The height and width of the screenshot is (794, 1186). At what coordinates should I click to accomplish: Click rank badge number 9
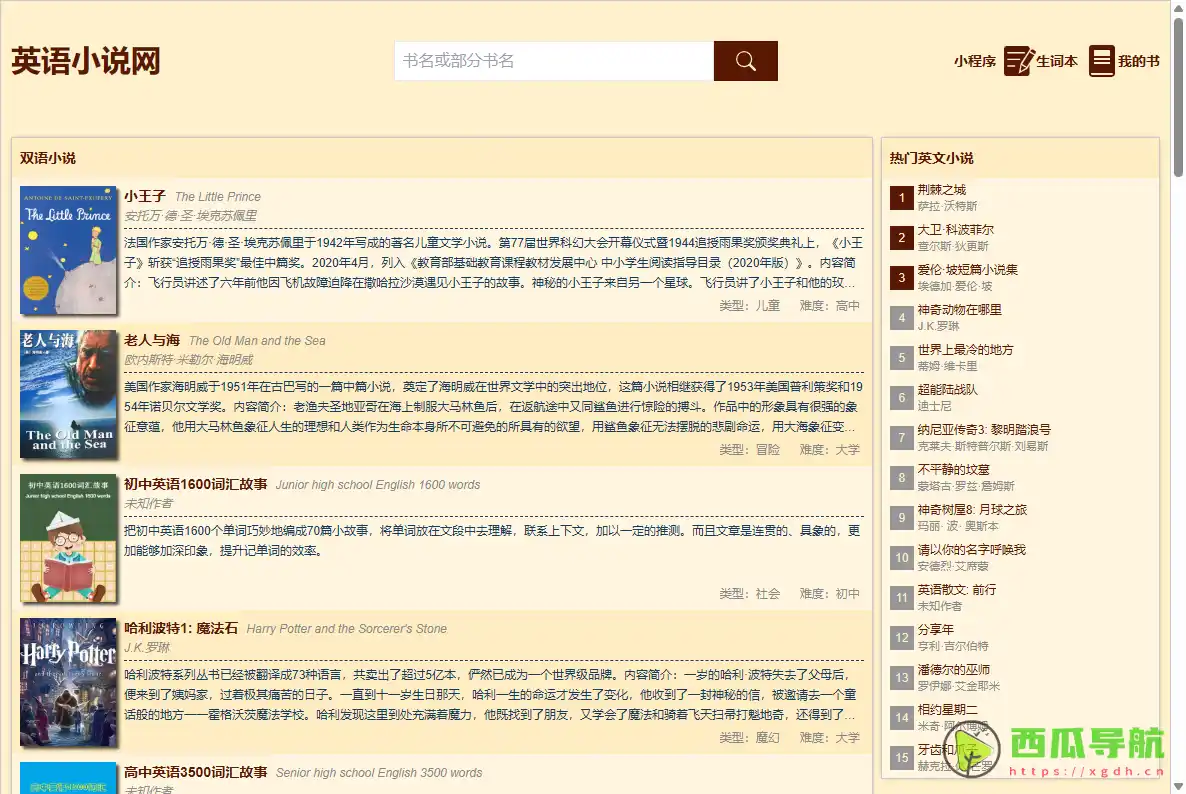[x=902, y=518]
